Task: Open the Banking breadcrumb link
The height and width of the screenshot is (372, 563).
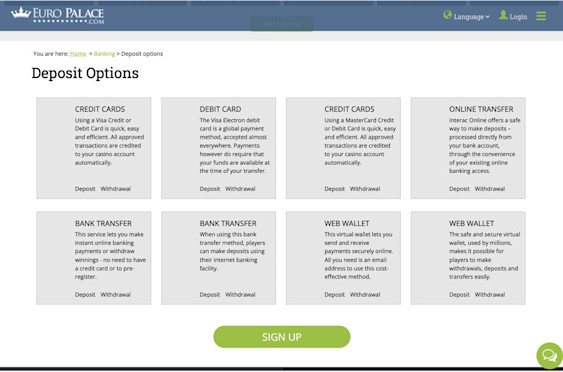Action: [104, 54]
